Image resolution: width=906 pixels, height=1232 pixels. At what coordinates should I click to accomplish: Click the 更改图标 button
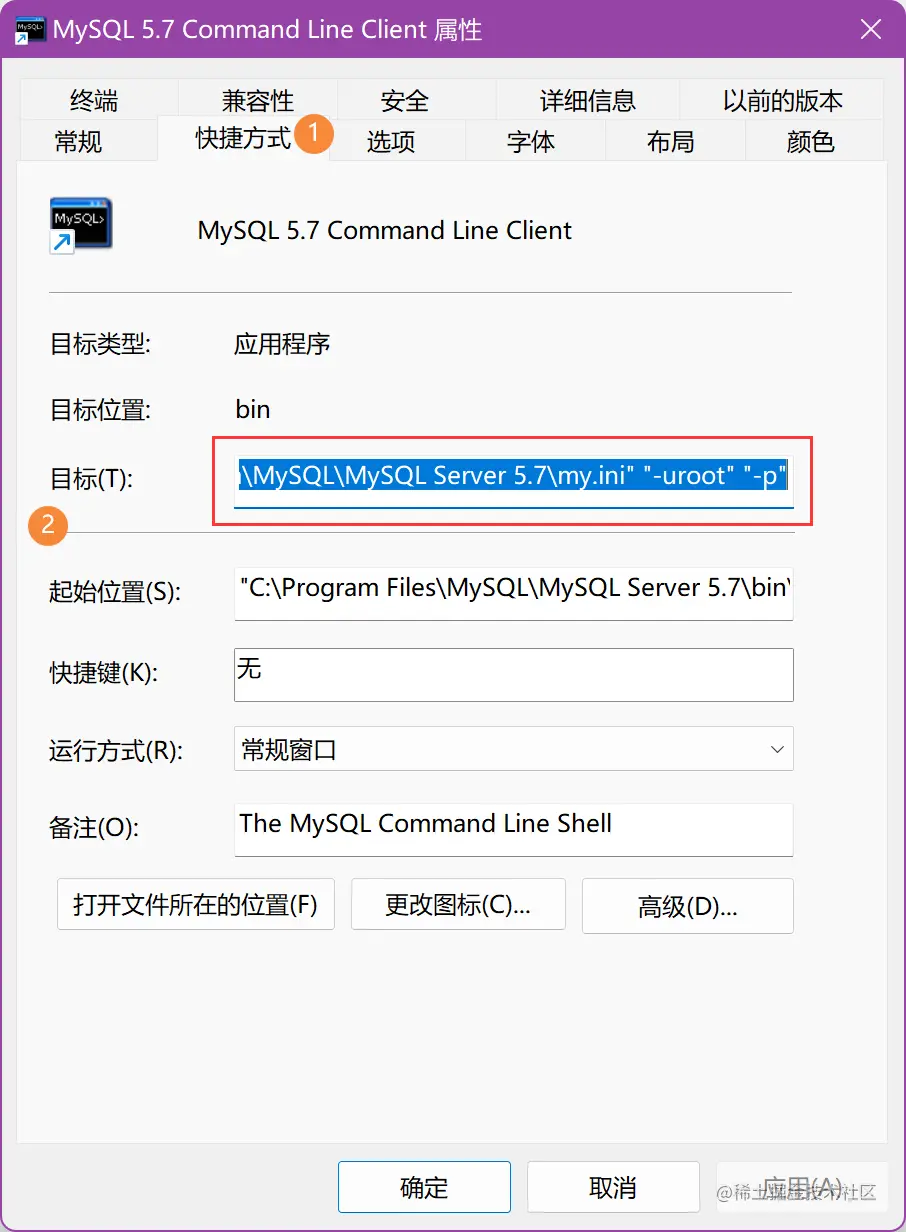coord(458,905)
